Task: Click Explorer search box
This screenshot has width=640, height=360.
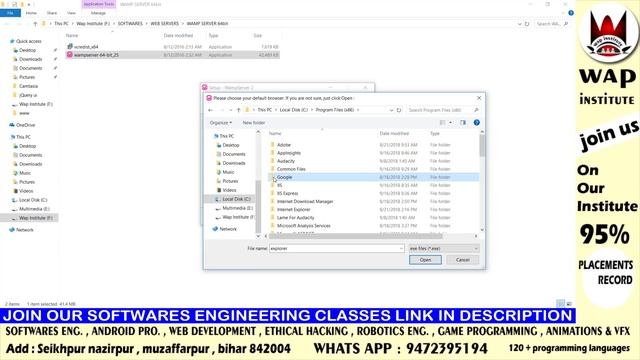Action: (551, 24)
